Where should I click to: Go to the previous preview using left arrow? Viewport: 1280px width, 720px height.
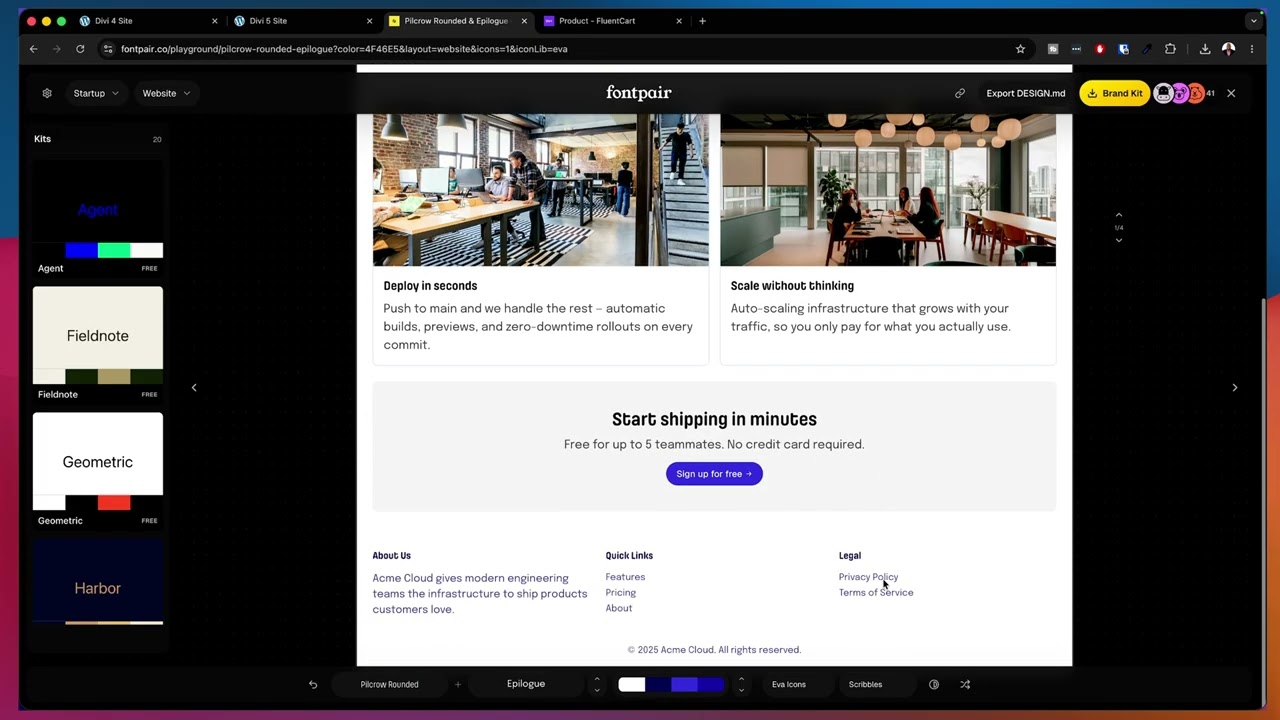click(x=194, y=388)
